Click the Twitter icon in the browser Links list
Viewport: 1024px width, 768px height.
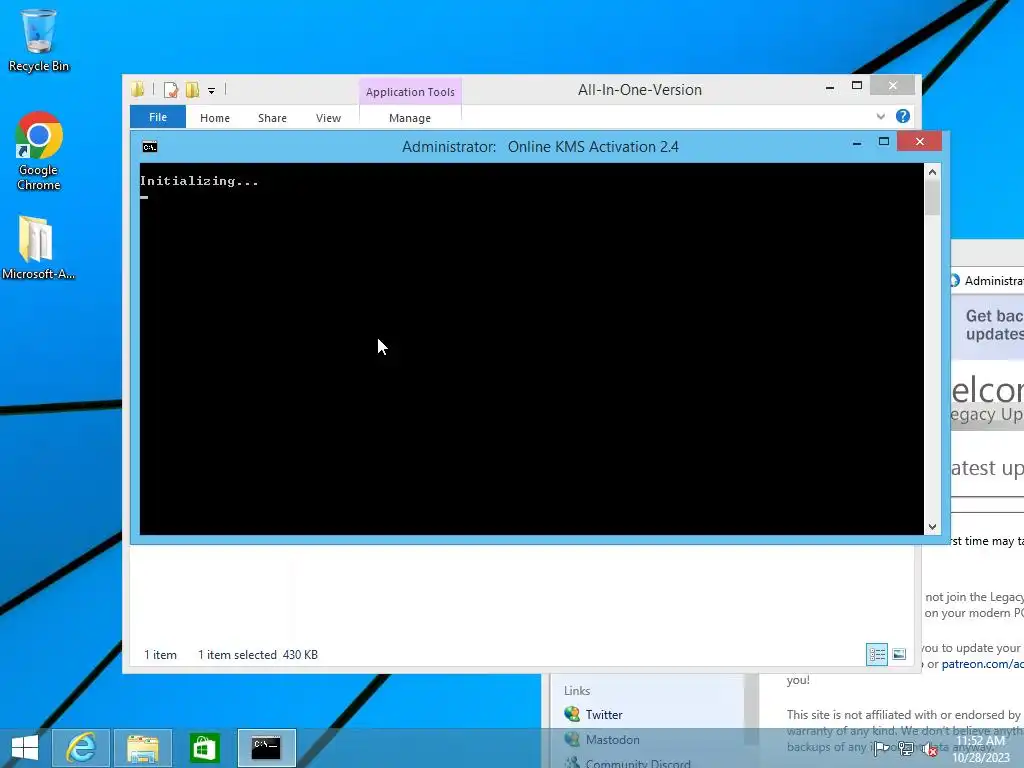572,714
